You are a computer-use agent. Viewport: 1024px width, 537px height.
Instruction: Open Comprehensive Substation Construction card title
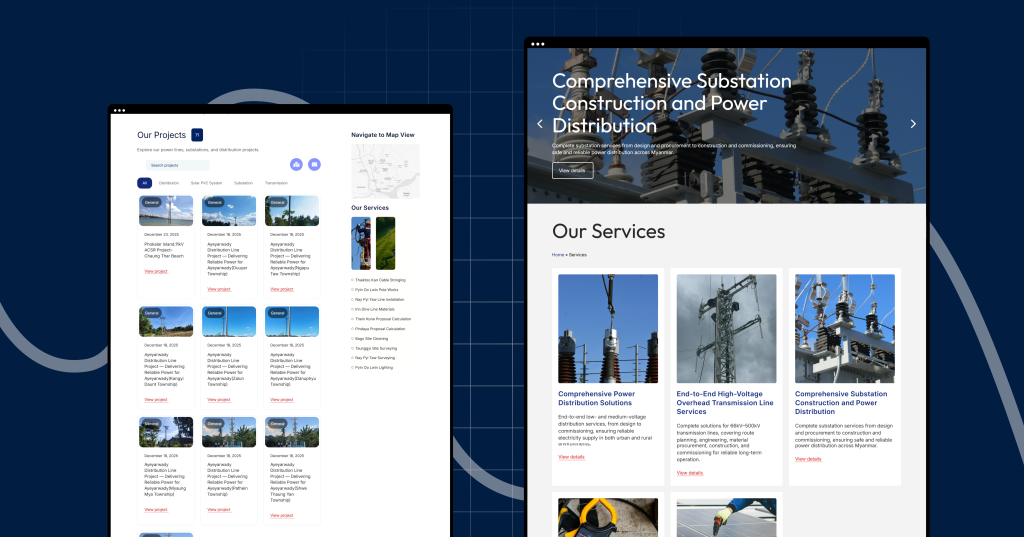pos(841,402)
